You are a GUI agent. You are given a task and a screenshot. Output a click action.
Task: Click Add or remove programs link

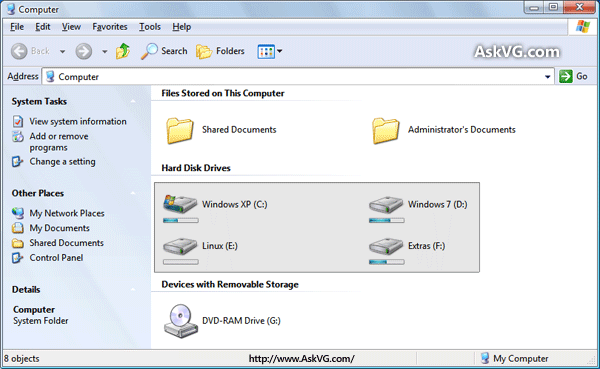(x=59, y=142)
